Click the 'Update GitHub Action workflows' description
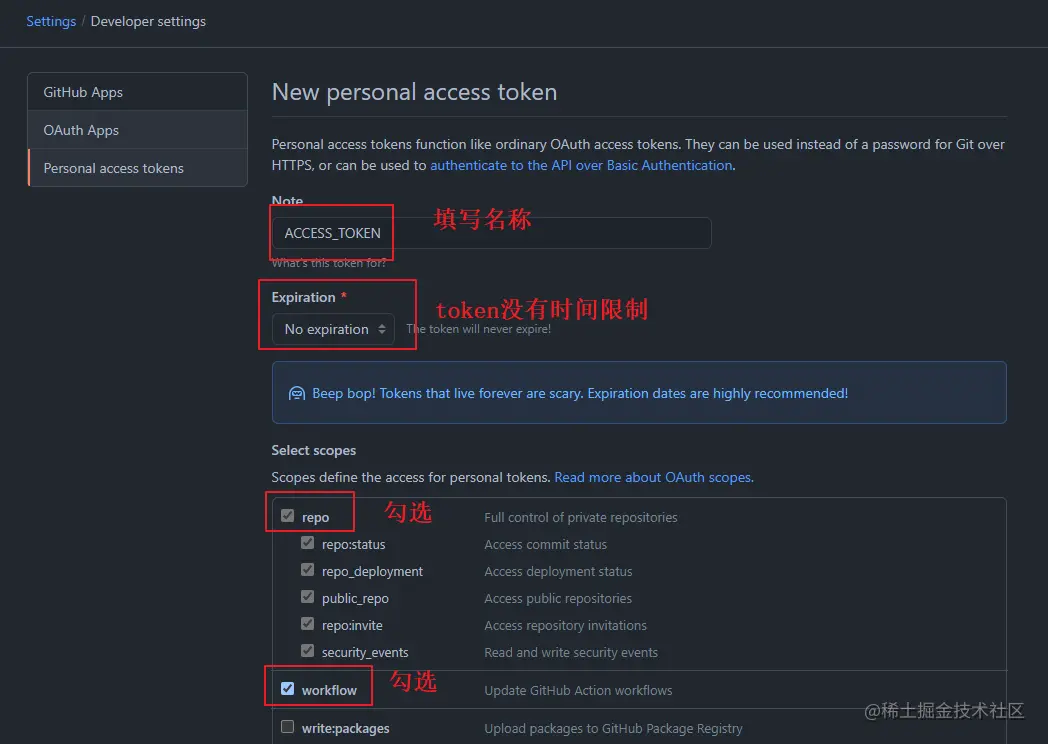Screen dimensions: 1048x744 (578, 691)
